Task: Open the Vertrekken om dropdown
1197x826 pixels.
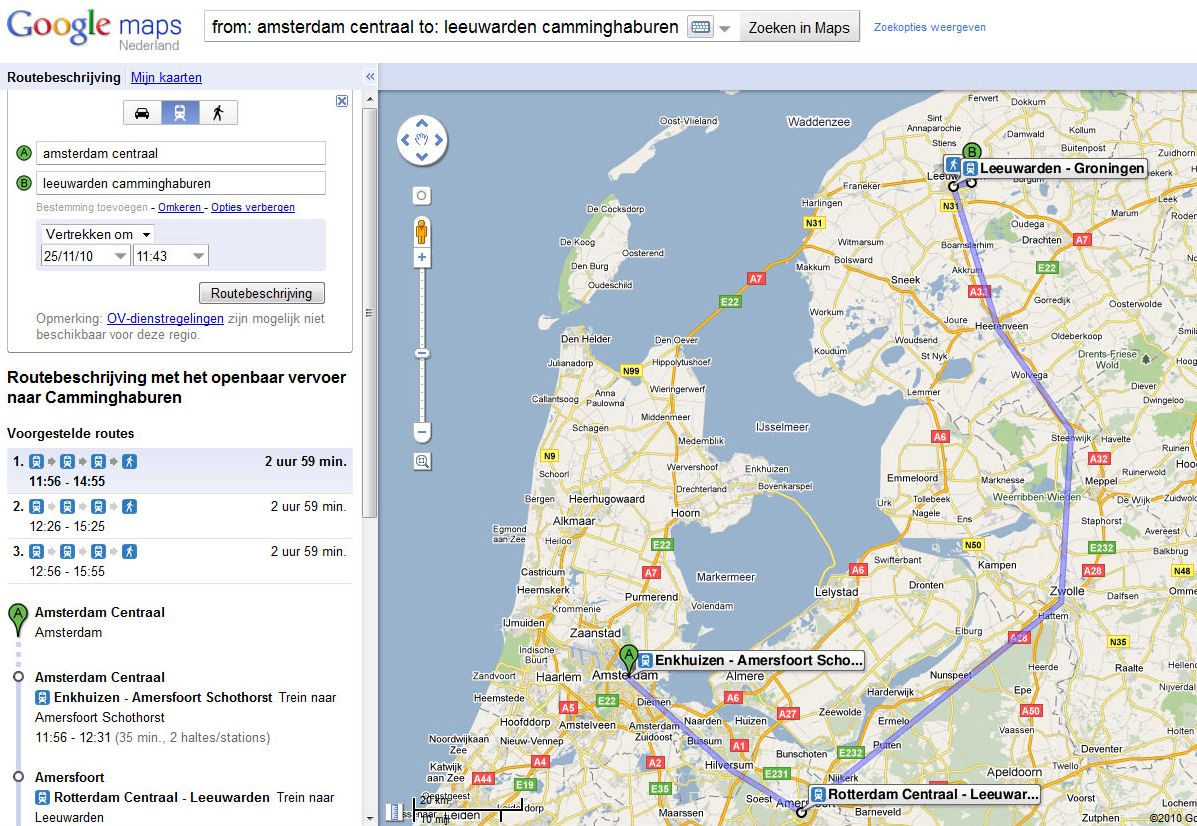Action: click(98, 234)
